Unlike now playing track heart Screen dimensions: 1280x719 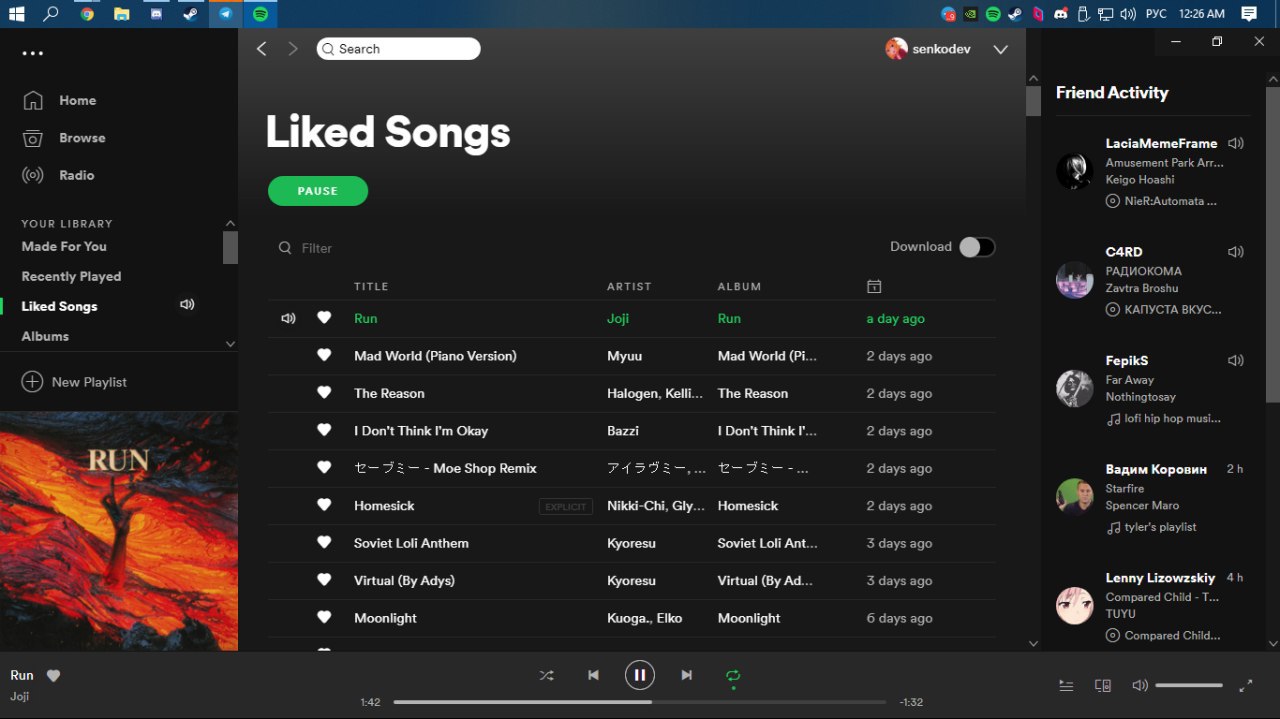[54, 676]
